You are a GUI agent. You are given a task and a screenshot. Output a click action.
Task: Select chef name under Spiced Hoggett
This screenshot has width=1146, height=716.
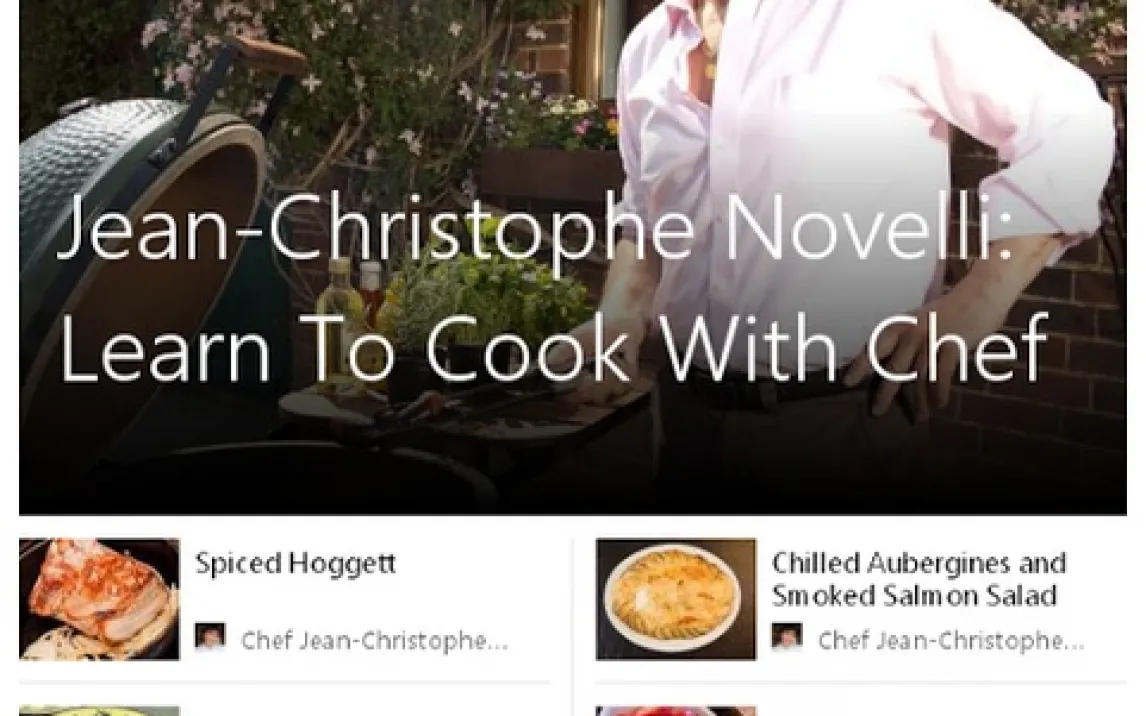coord(374,640)
